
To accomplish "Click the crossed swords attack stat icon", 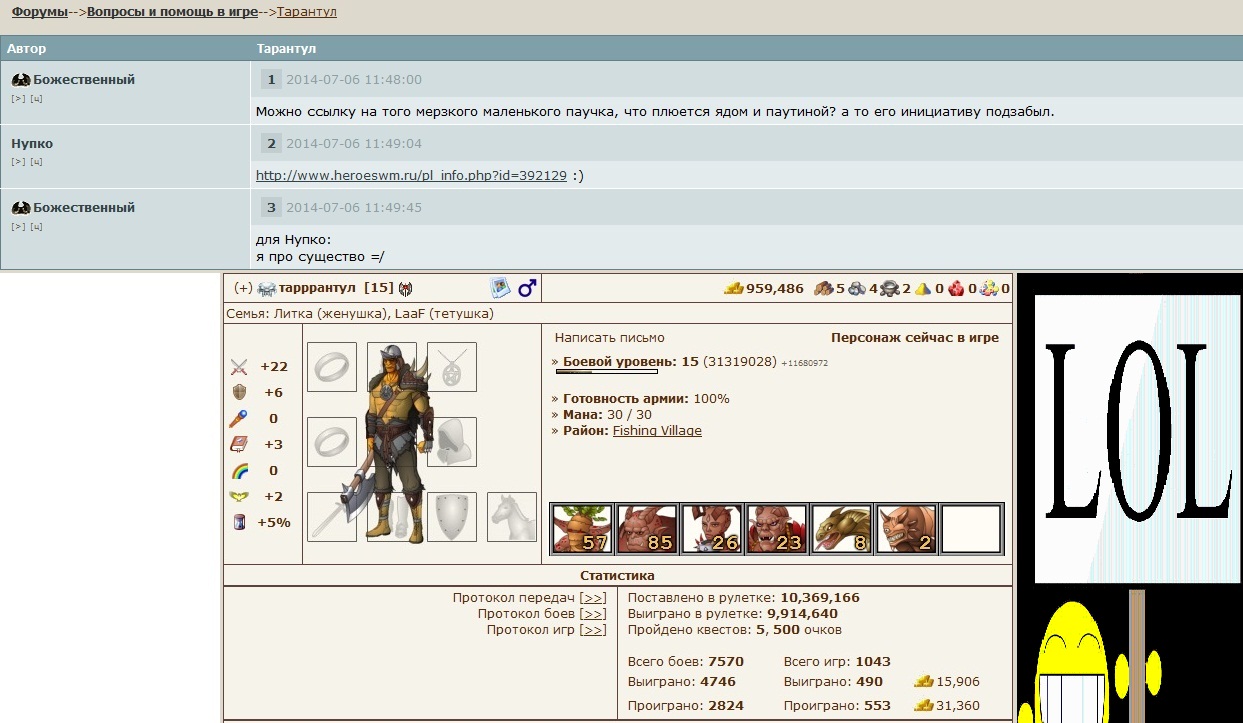I will tap(239, 367).
